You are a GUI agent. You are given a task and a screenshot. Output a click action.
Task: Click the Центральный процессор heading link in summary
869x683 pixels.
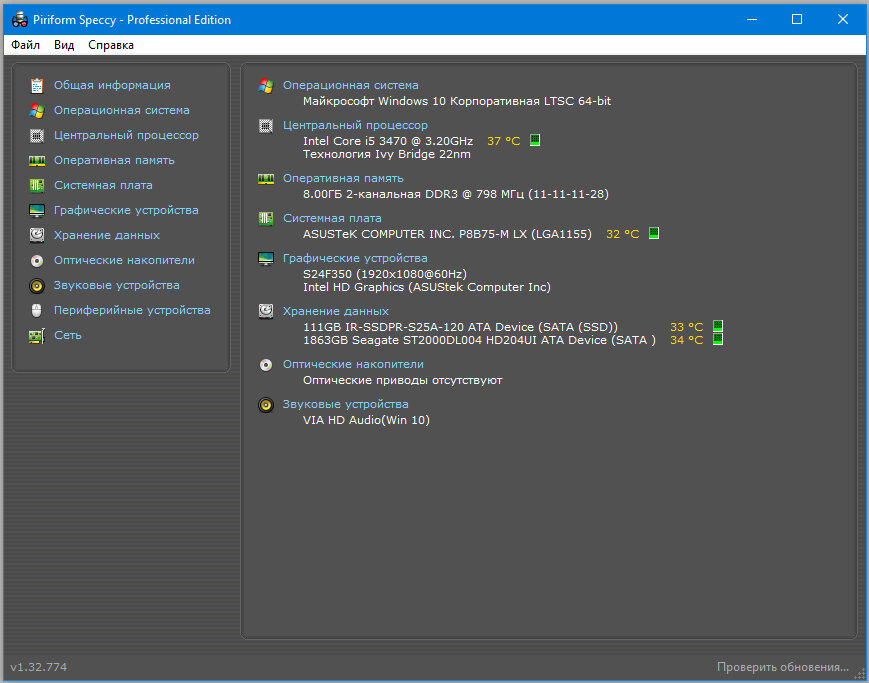pos(355,125)
